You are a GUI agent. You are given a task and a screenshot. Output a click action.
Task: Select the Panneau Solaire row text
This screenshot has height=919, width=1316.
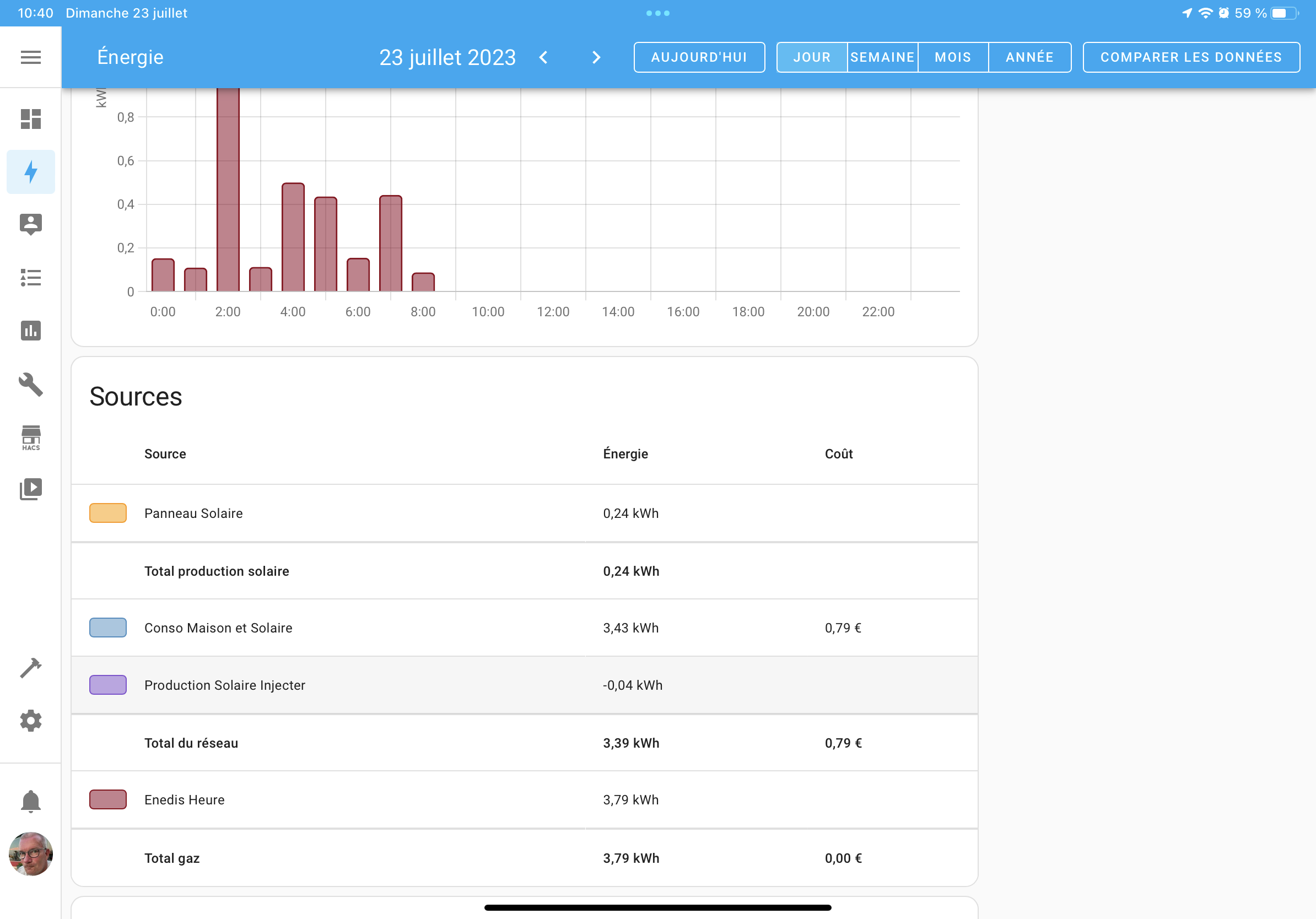point(193,513)
